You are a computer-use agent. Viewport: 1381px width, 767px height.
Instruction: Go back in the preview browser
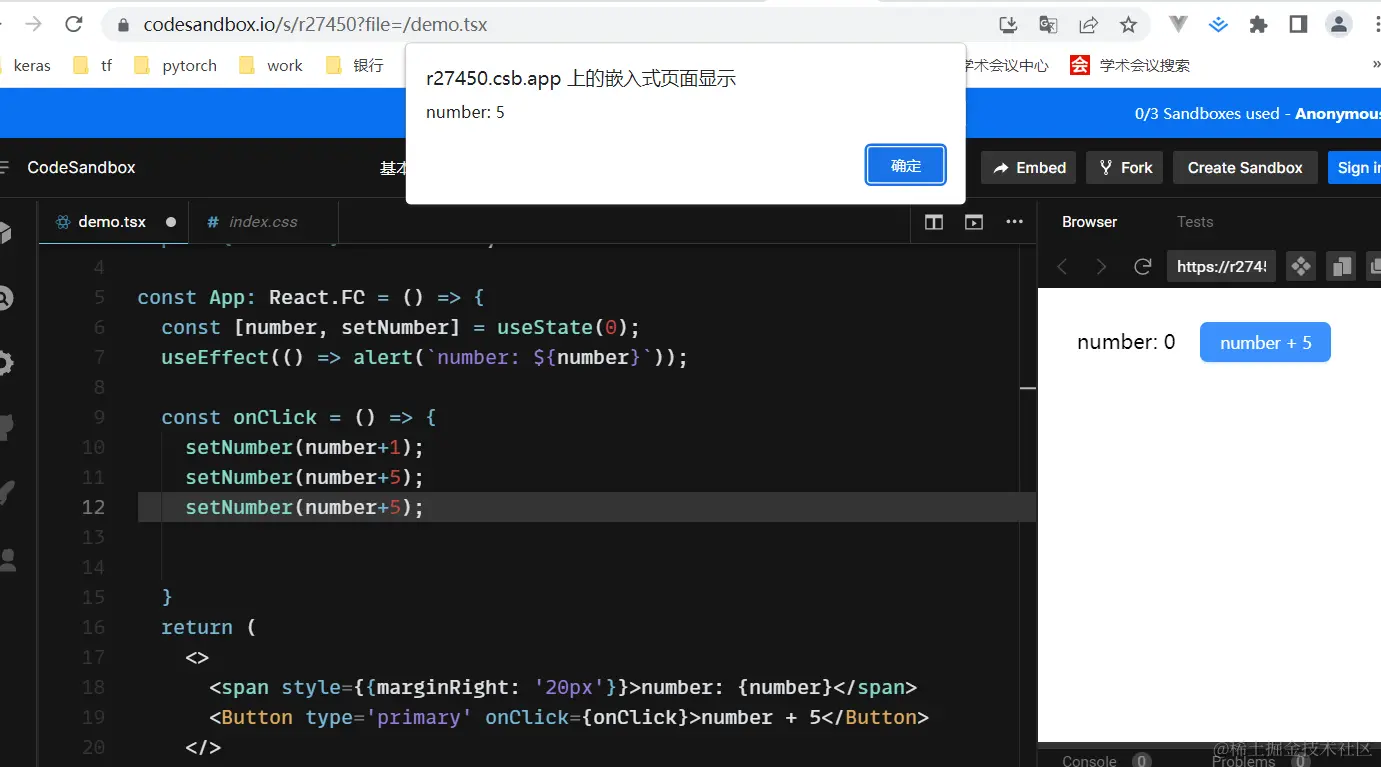1063,266
